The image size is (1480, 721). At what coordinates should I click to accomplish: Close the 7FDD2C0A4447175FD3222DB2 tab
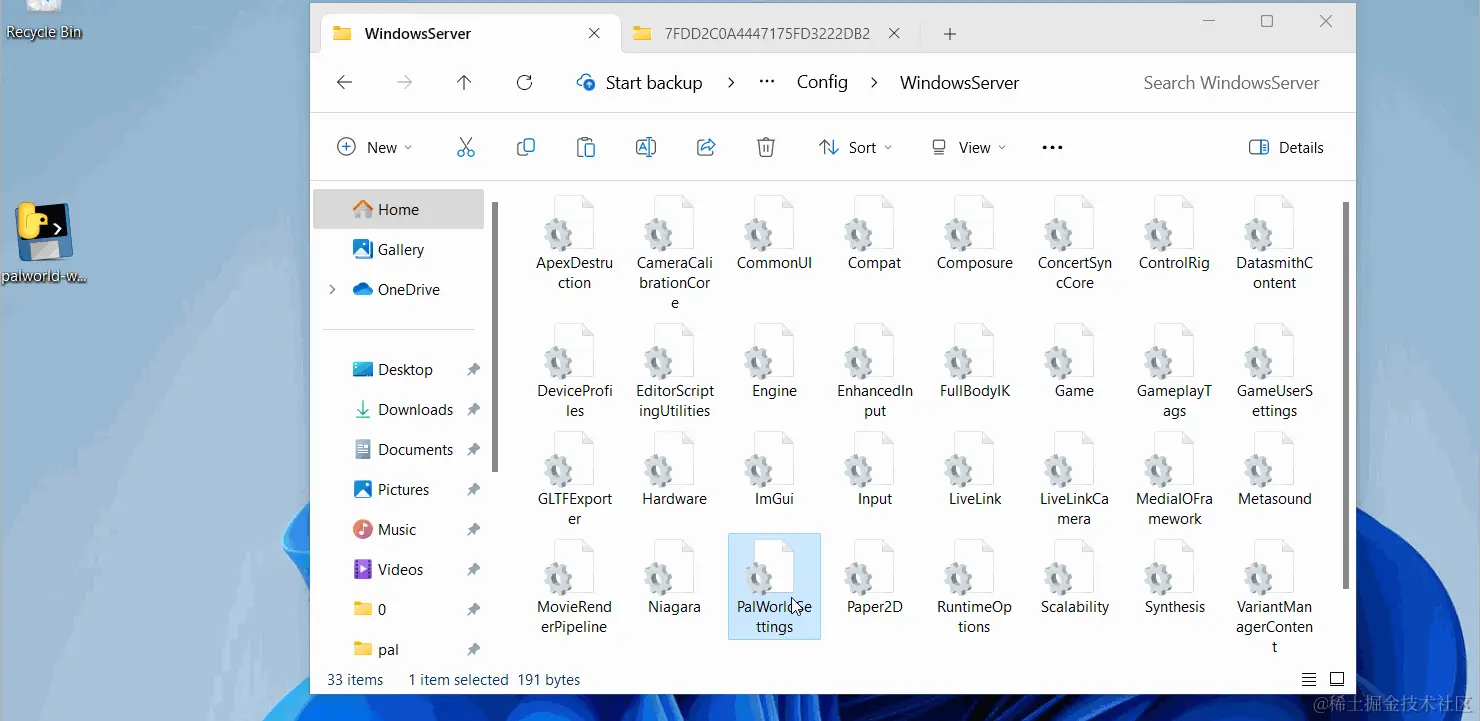click(x=894, y=33)
